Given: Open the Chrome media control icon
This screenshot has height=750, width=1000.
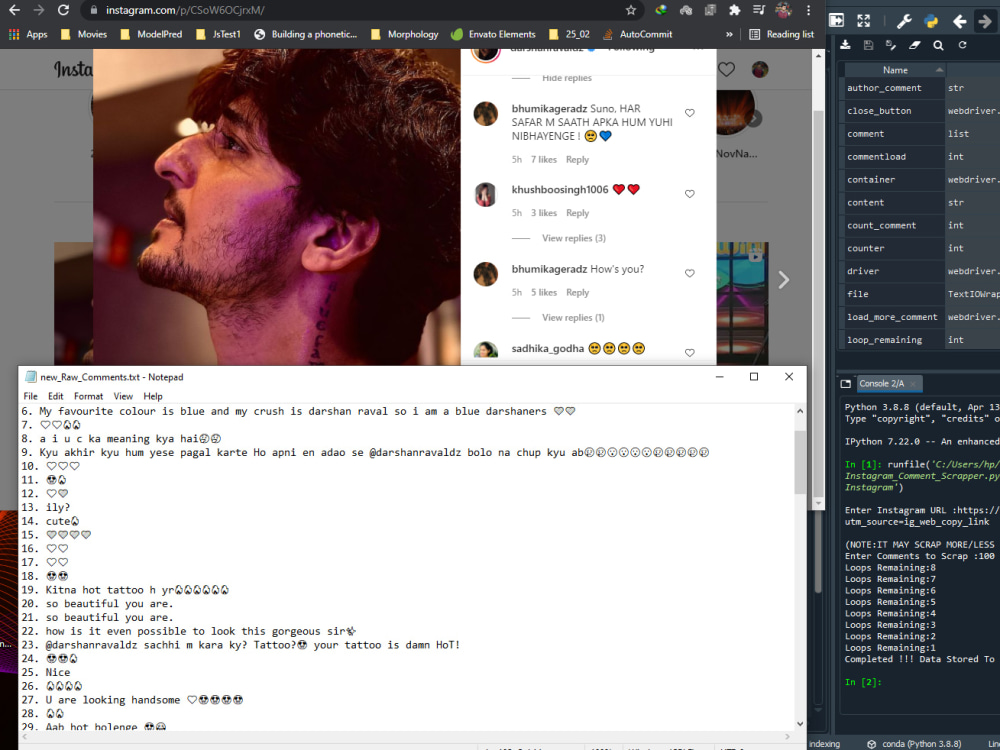Looking at the screenshot, I should [759, 10].
